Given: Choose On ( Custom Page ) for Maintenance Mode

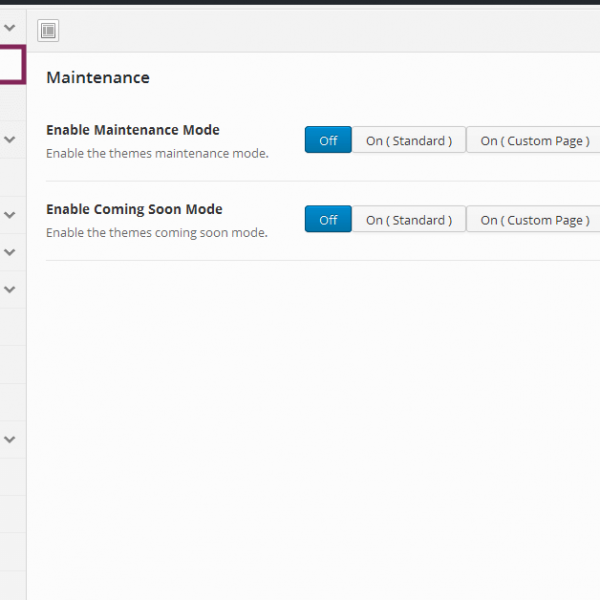Looking at the screenshot, I should 533,141.
